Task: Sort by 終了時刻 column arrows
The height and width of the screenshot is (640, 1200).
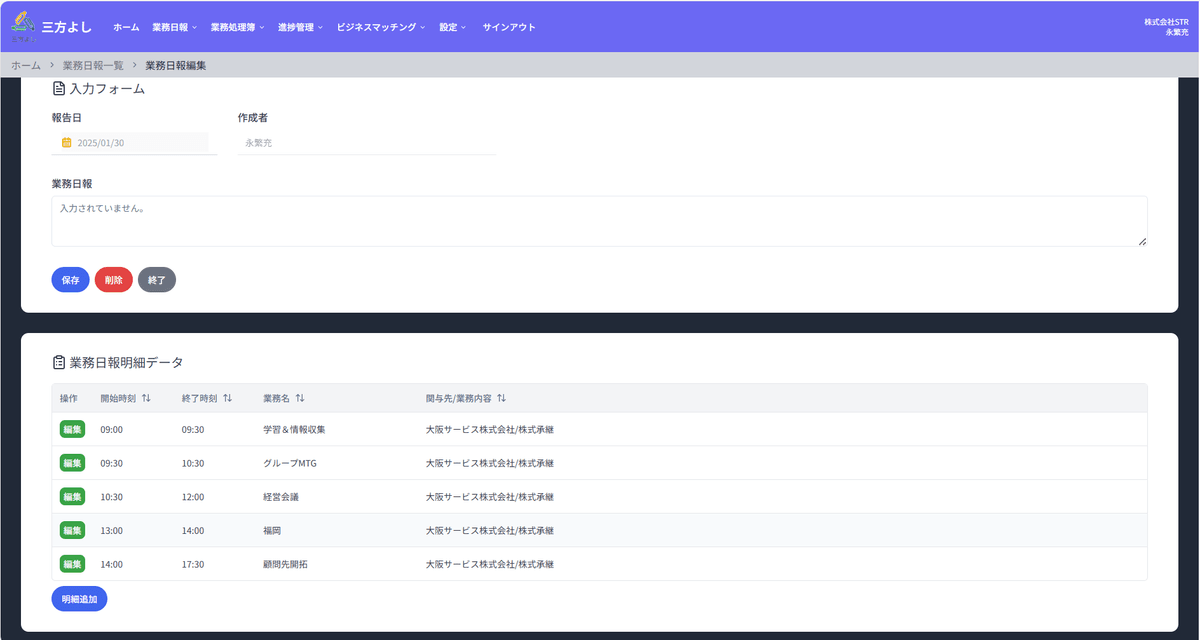Action: click(x=227, y=398)
